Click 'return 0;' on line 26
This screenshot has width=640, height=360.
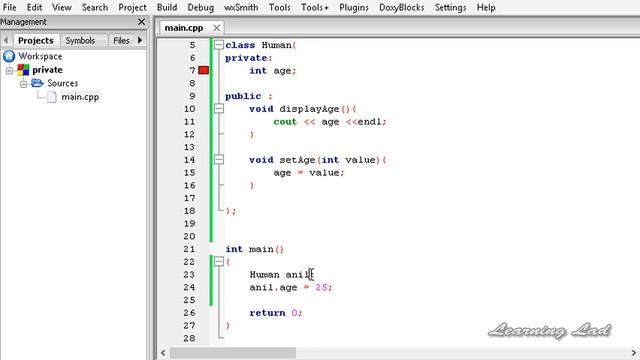[x=276, y=313]
